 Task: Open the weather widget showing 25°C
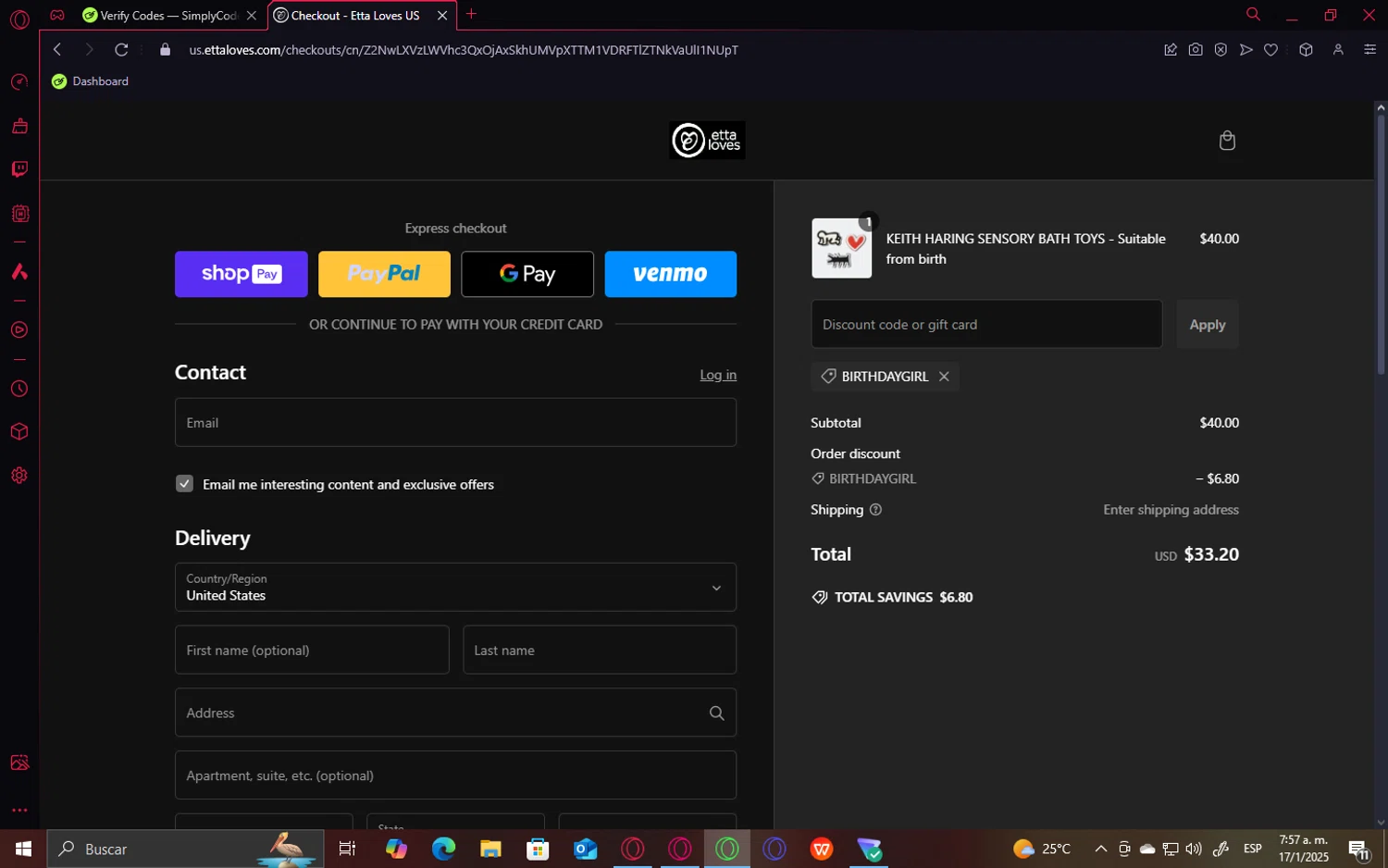[x=1042, y=849]
